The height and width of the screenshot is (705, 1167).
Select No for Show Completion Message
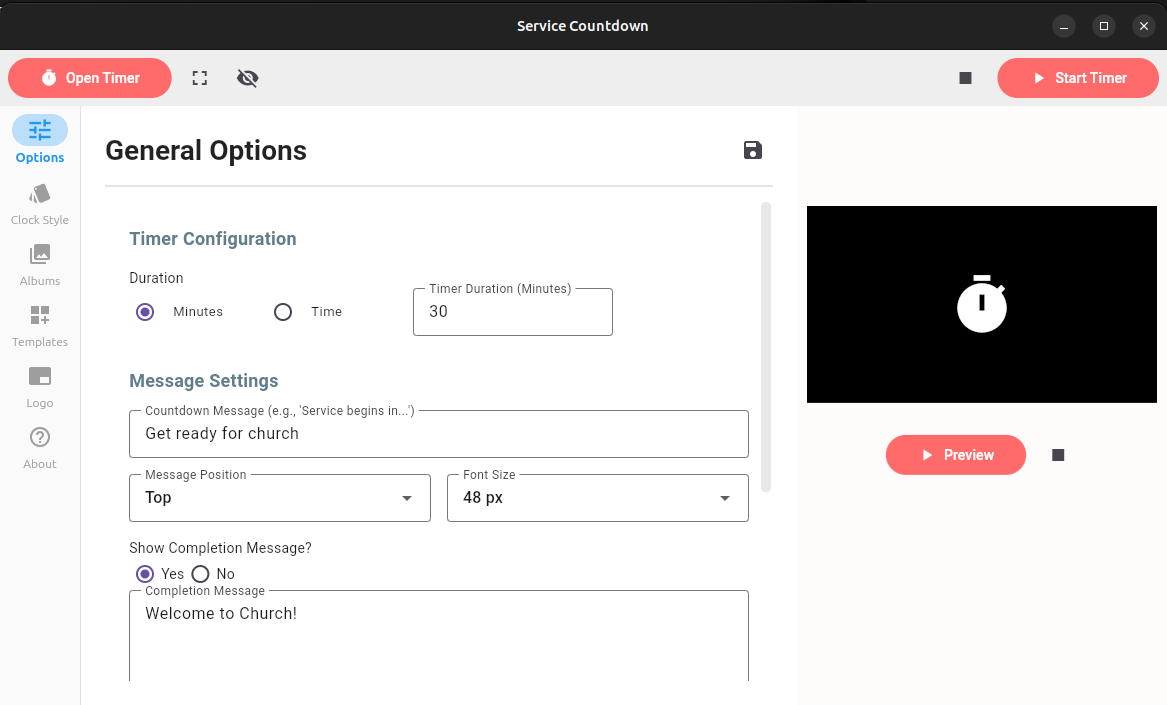[x=201, y=574]
